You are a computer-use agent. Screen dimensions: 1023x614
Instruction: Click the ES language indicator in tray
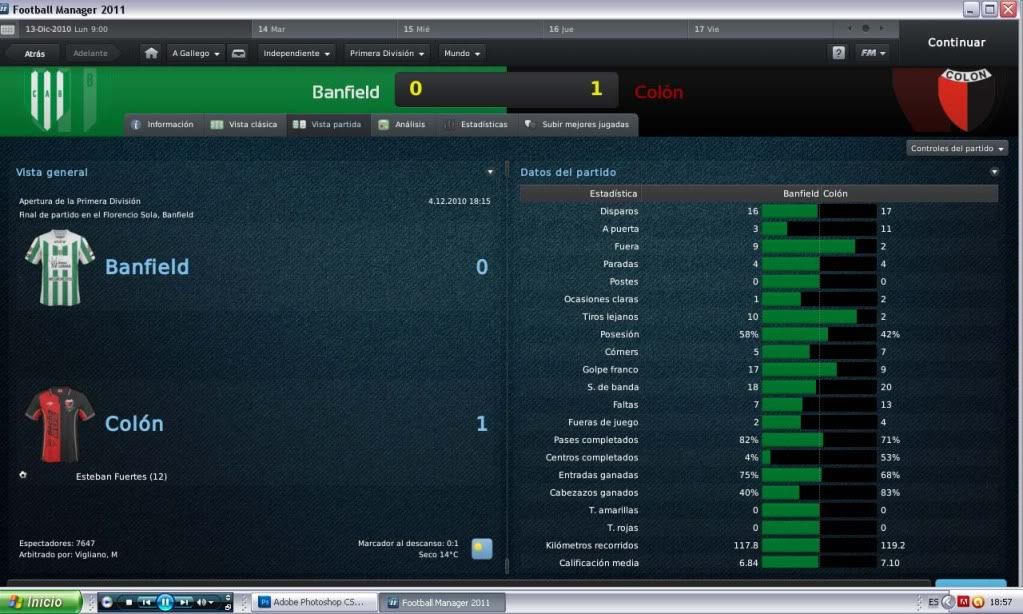coord(934,602)
